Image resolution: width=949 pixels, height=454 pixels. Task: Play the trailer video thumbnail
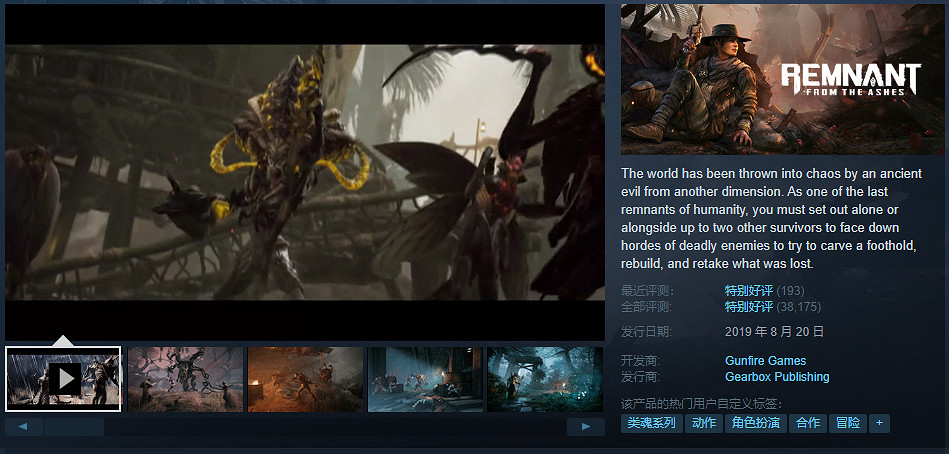point(63,379)
